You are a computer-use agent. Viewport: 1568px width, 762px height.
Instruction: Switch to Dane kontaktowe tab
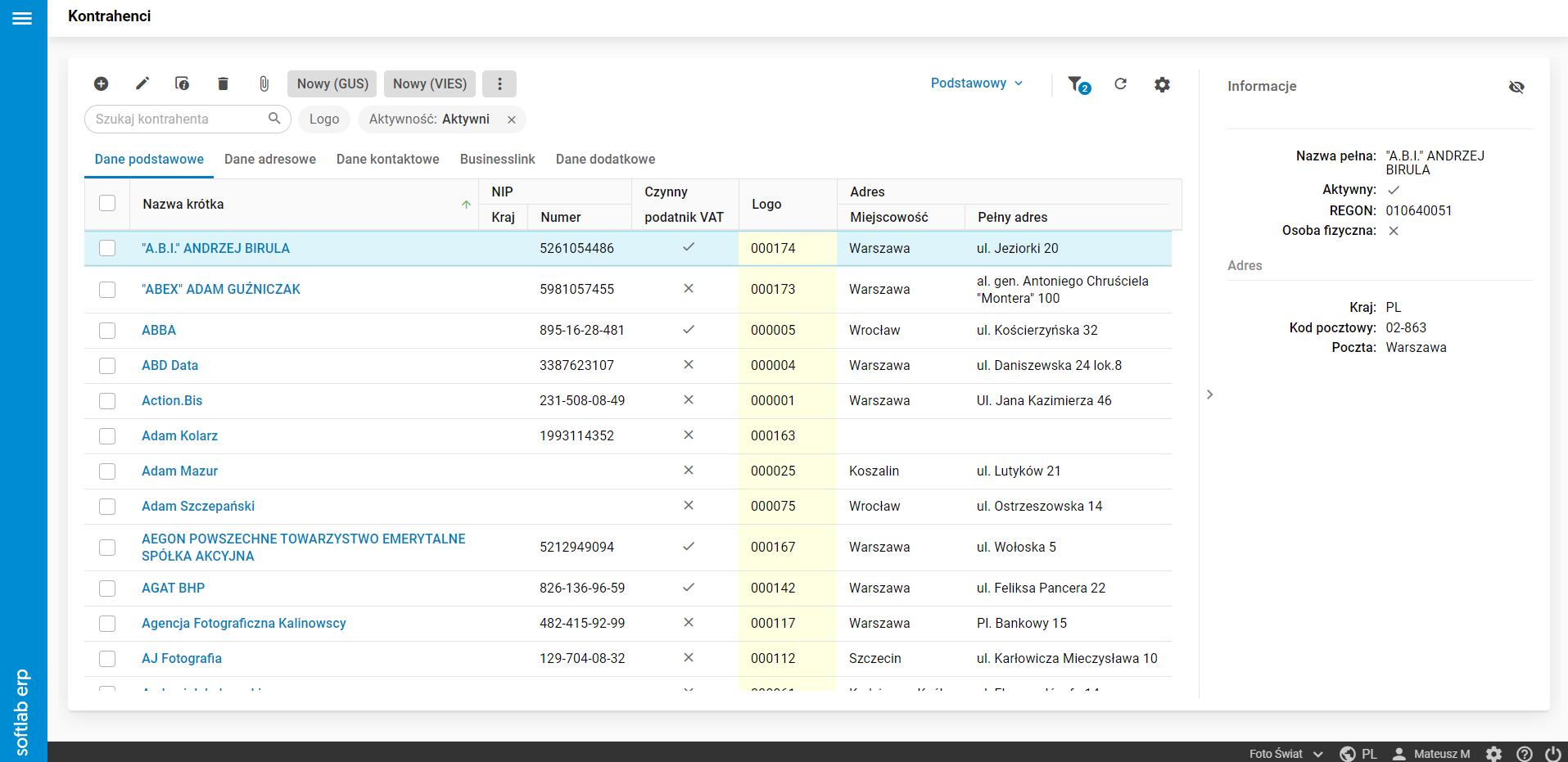[388, 160]
